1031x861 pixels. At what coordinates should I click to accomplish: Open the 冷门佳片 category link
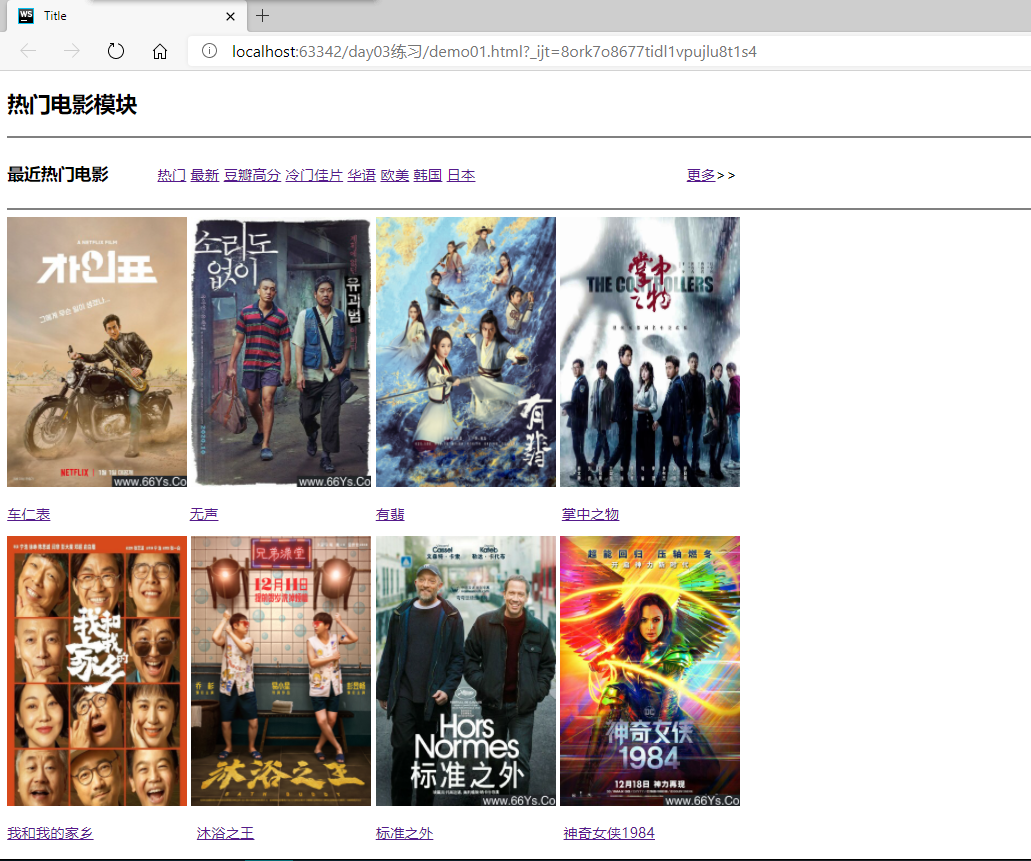tap(314, 175)
